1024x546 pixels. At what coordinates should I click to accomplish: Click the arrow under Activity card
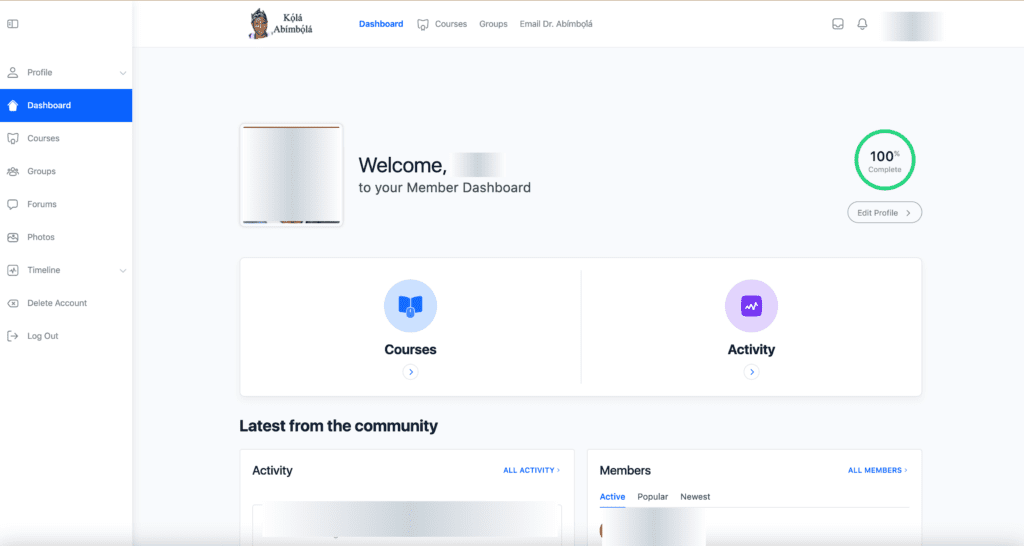click(751, 372)
